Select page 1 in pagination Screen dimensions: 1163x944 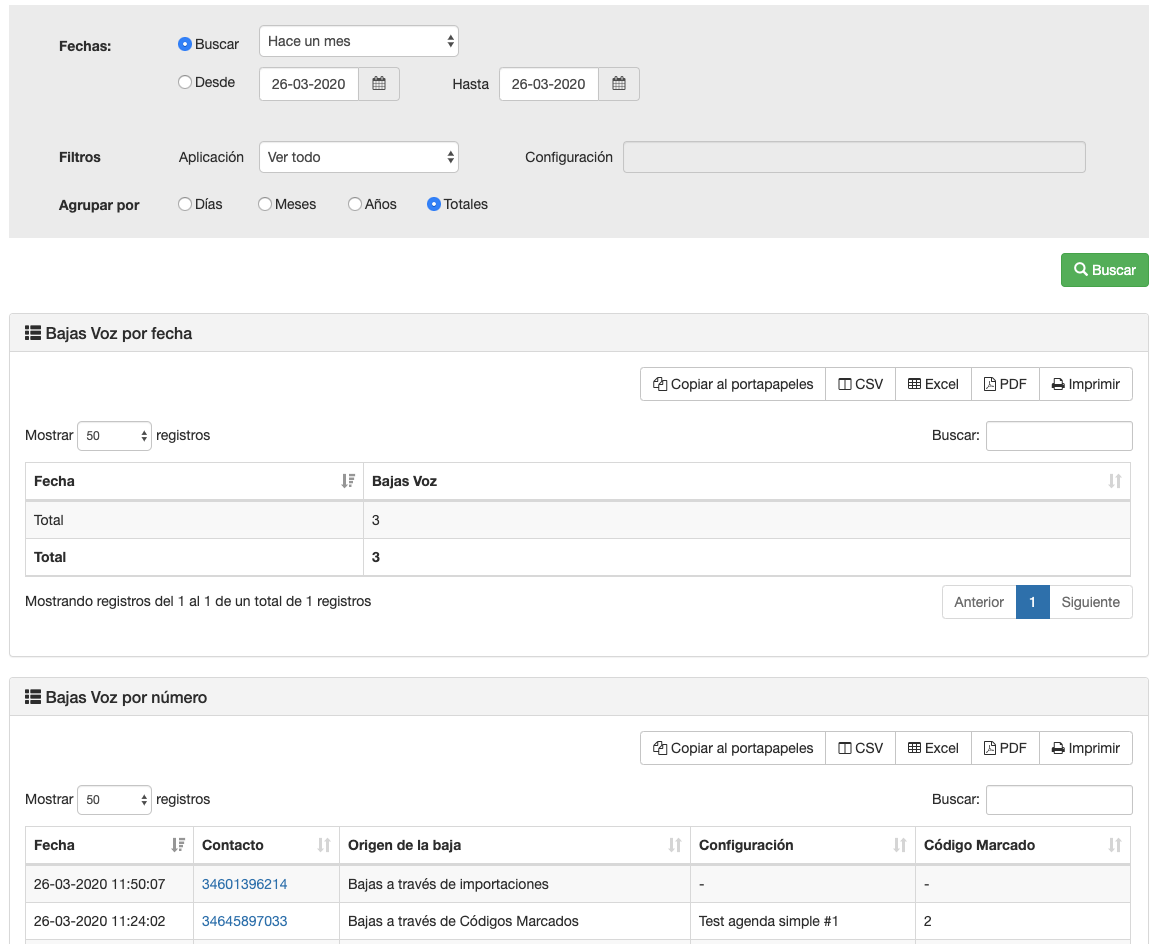tap(1032, 602)
